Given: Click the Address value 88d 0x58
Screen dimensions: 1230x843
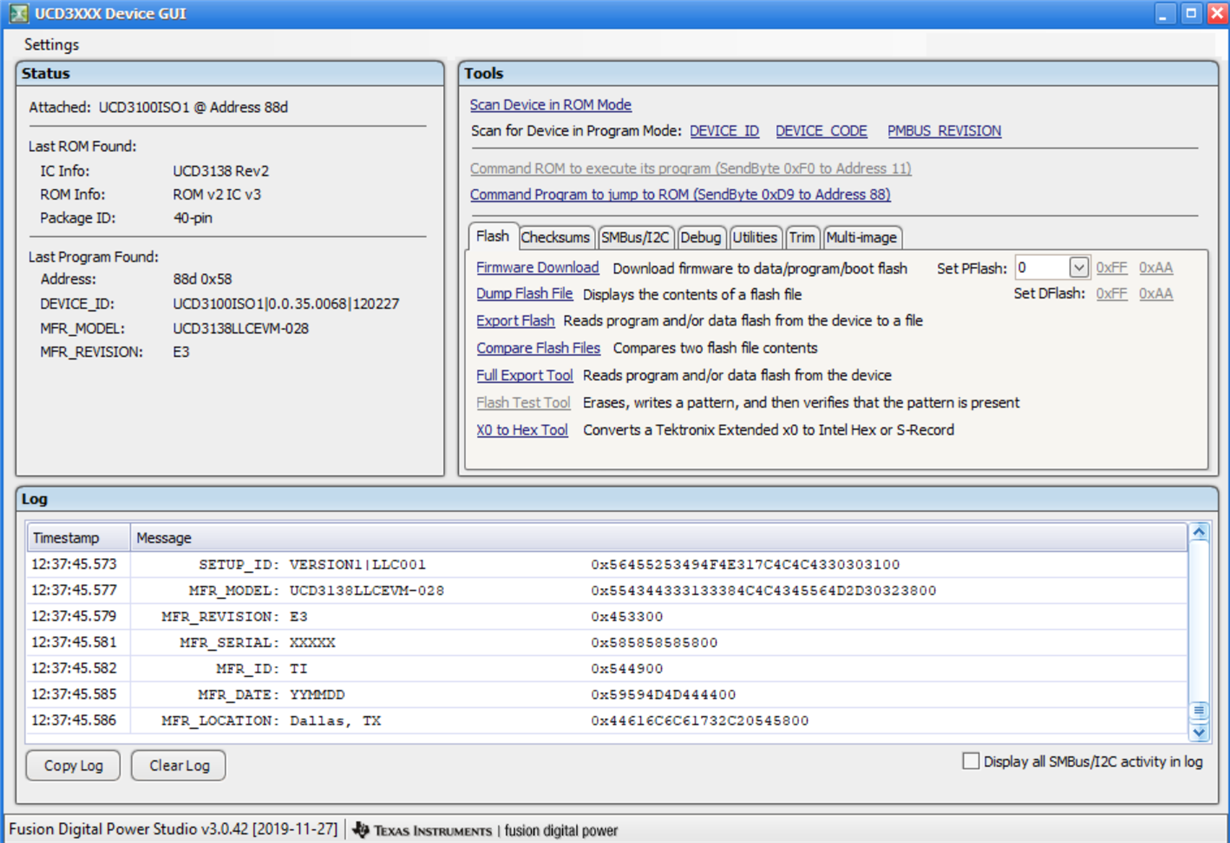Looking at the screenshot, I should click(202, 279).
